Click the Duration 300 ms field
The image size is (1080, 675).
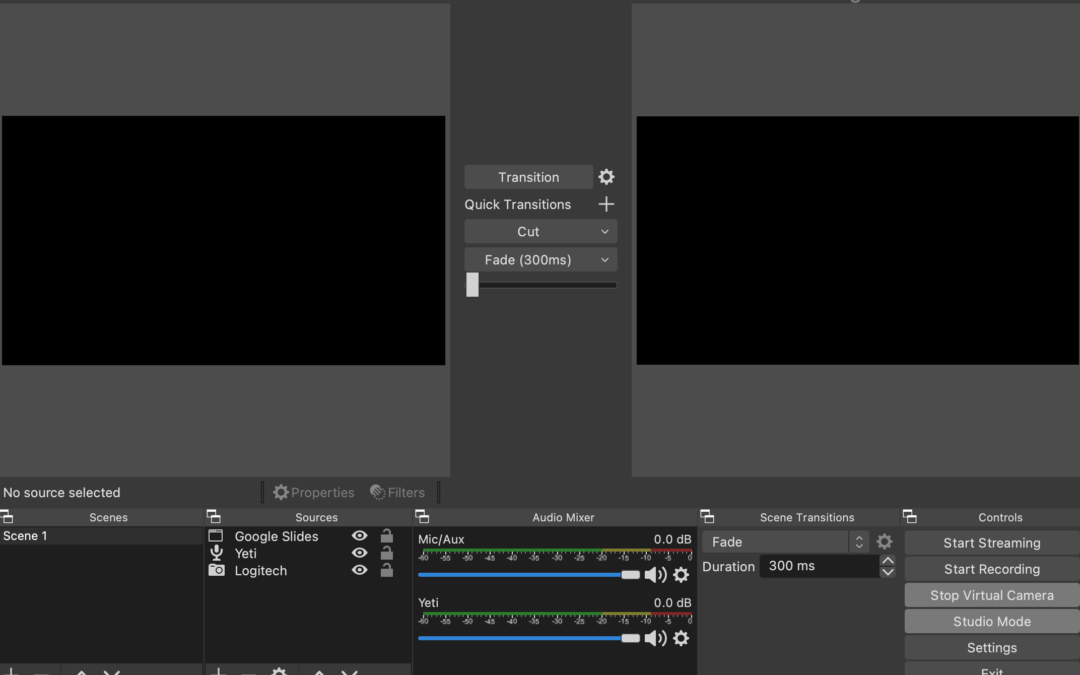point(818,566)
